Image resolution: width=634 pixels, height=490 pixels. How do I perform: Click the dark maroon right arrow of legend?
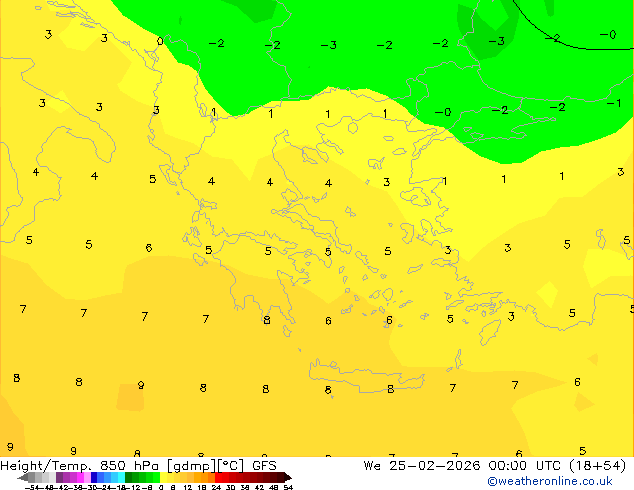(288, 478)
